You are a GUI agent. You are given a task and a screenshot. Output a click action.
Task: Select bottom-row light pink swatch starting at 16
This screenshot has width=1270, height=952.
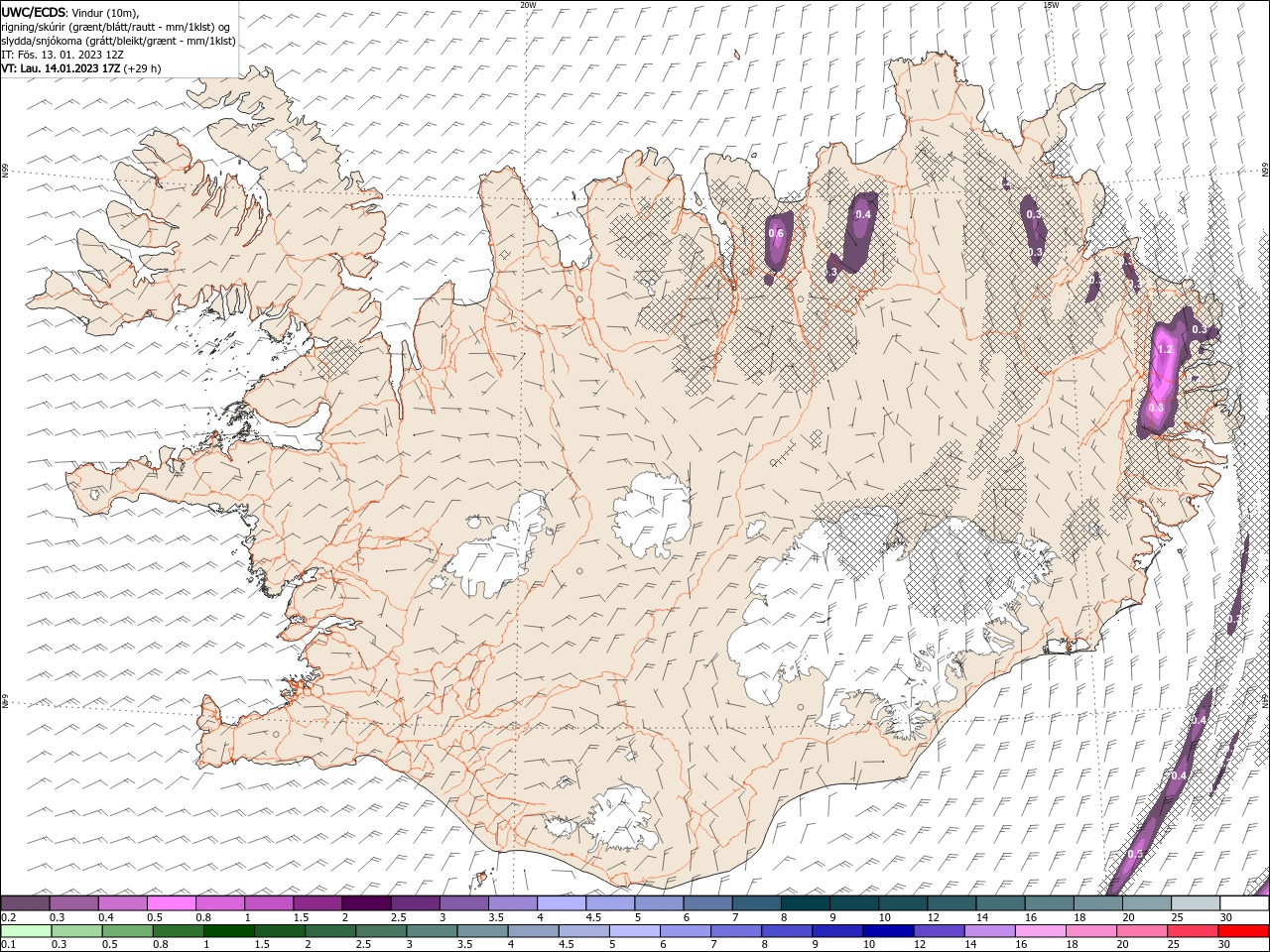coord(1039,931)
